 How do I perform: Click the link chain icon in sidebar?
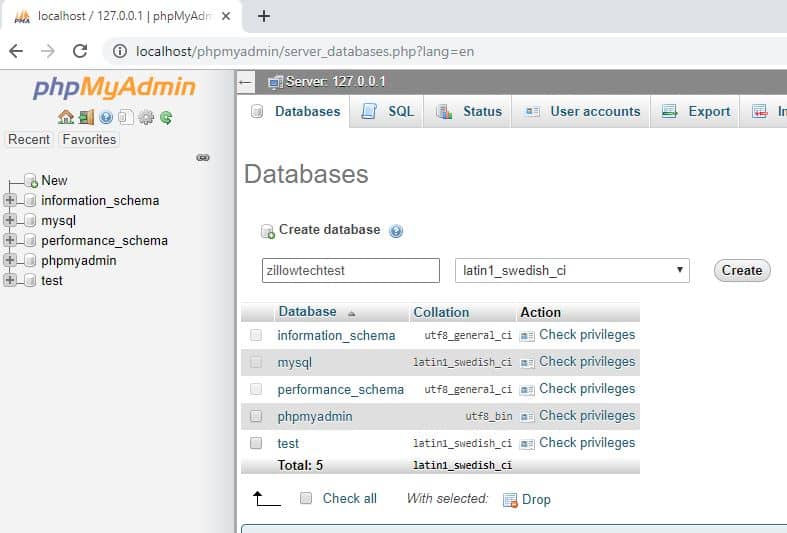pos(203,158)
